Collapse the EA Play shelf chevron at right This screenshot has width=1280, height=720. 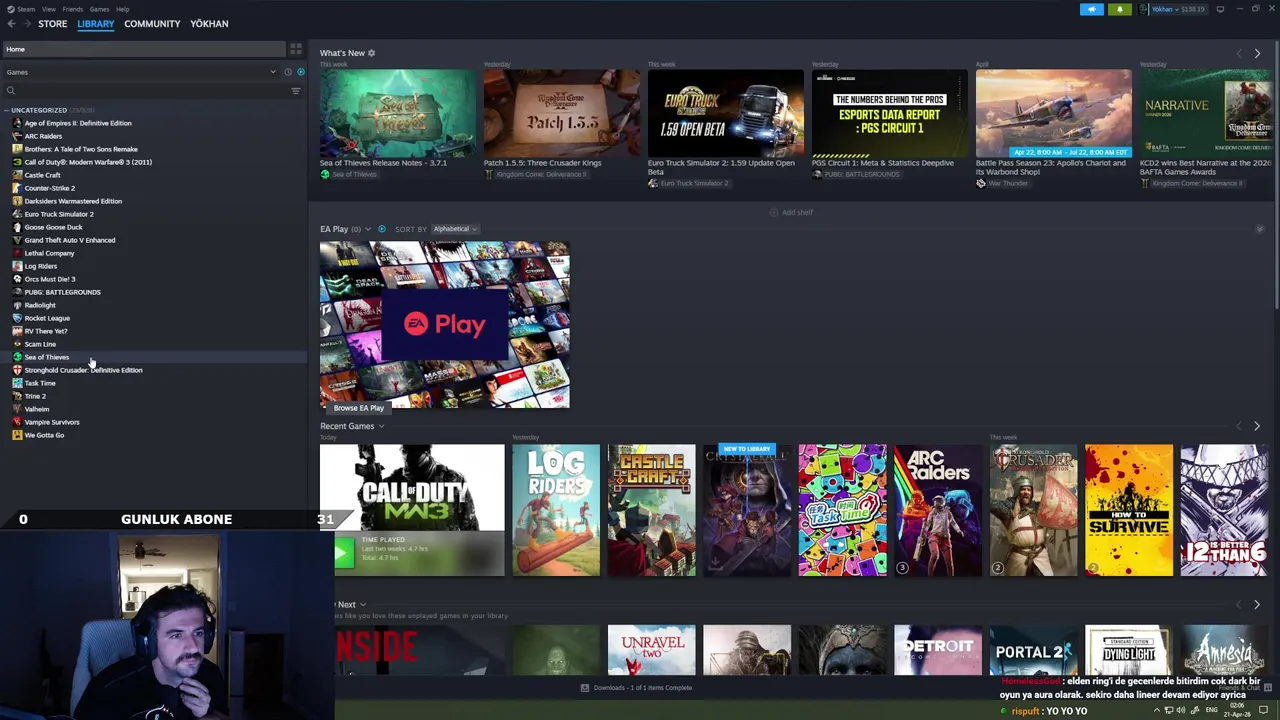(x=1259, y=229)
